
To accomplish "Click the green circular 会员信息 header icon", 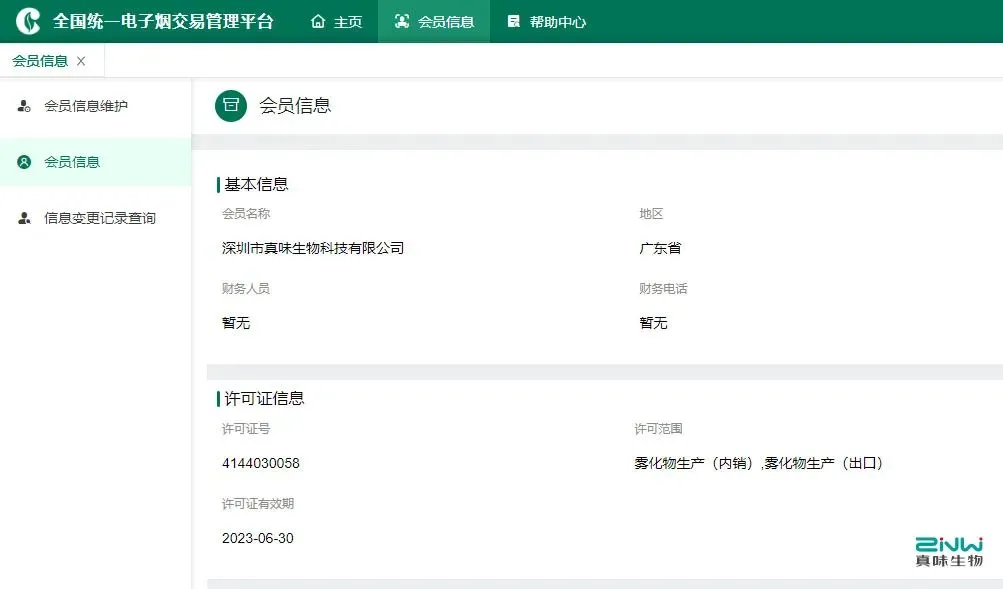I will tap(230, 105).
